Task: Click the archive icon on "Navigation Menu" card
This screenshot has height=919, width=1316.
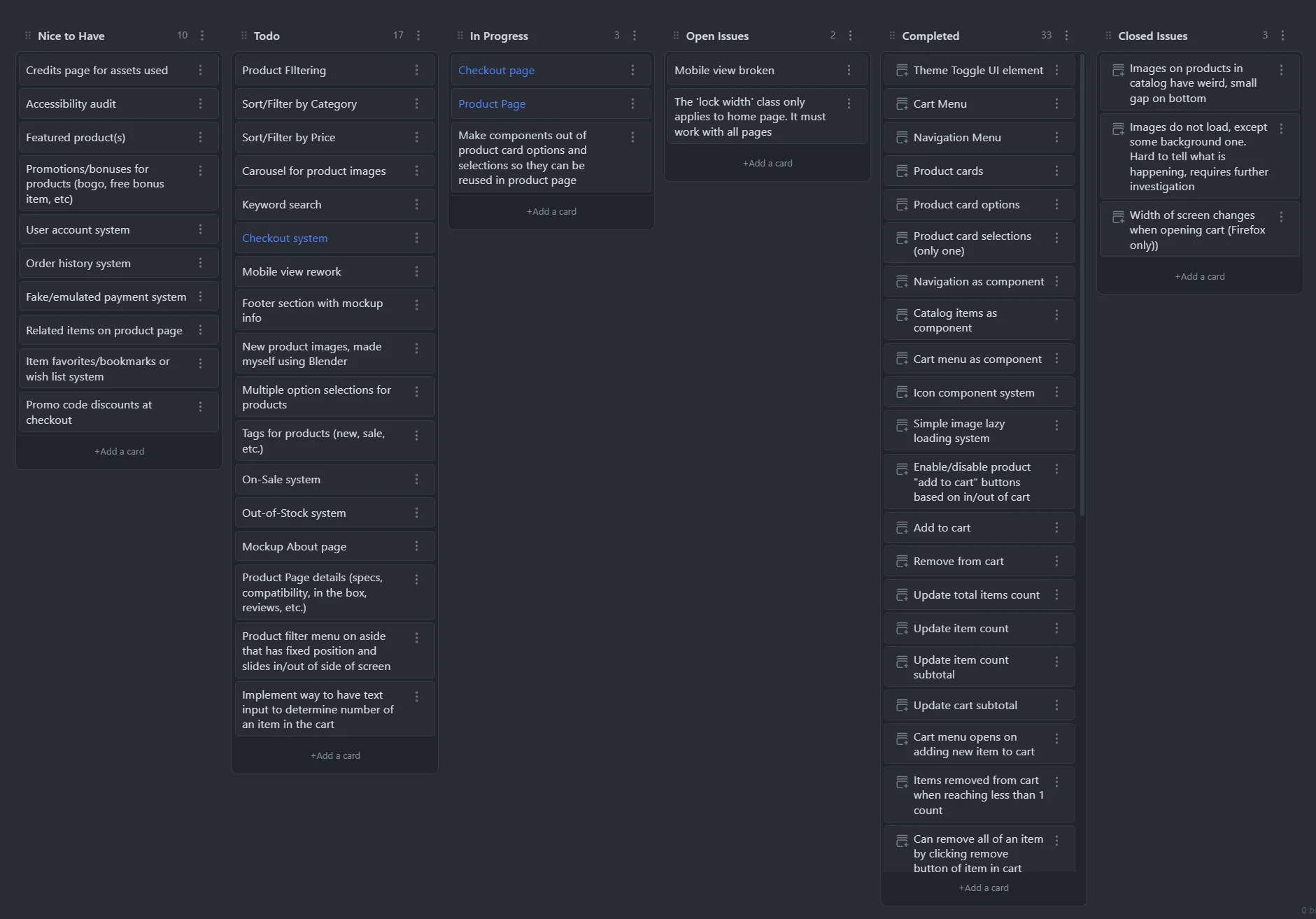Action: [x=902, y=137]
